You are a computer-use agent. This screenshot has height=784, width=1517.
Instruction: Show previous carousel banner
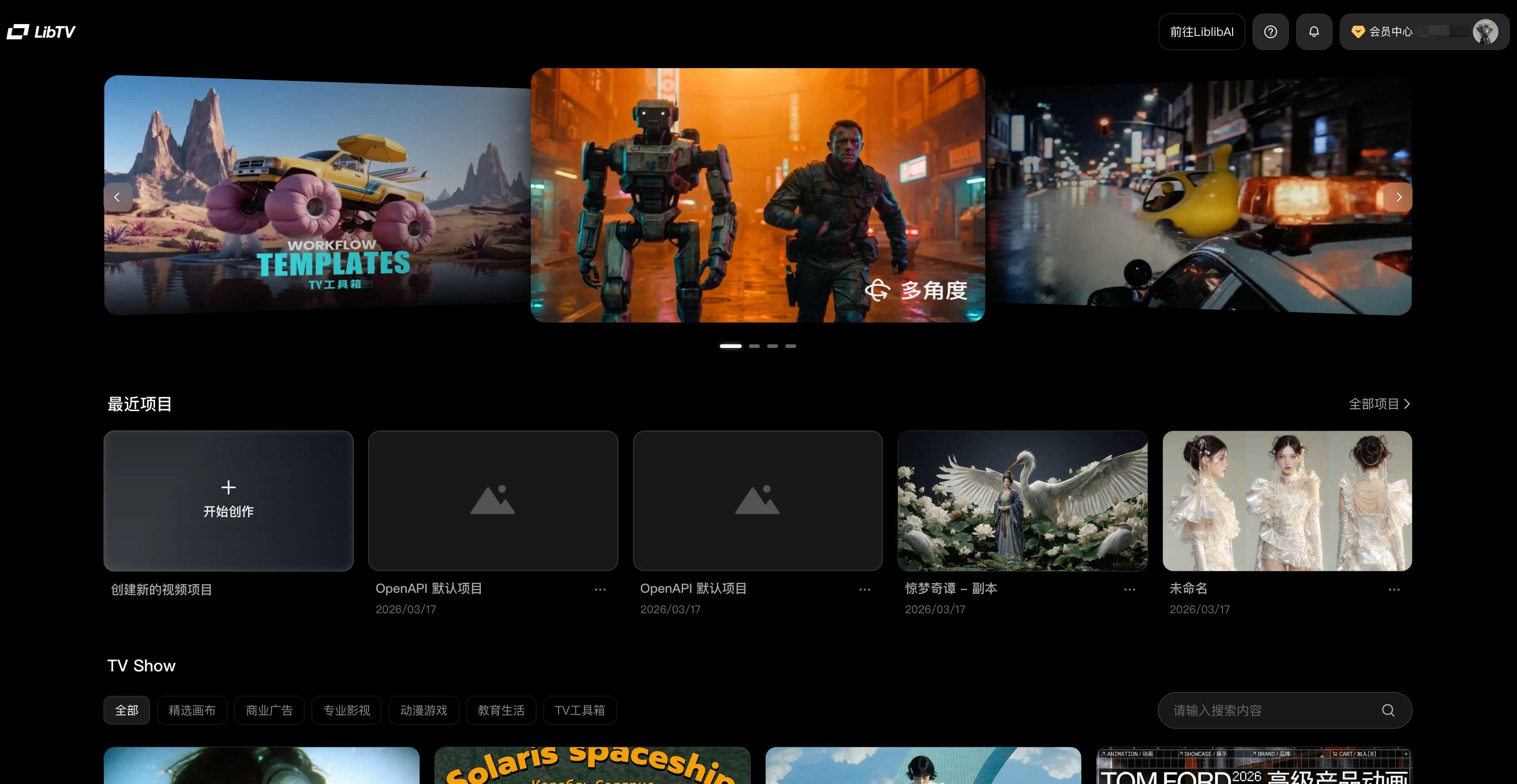[x=117, y=197]
